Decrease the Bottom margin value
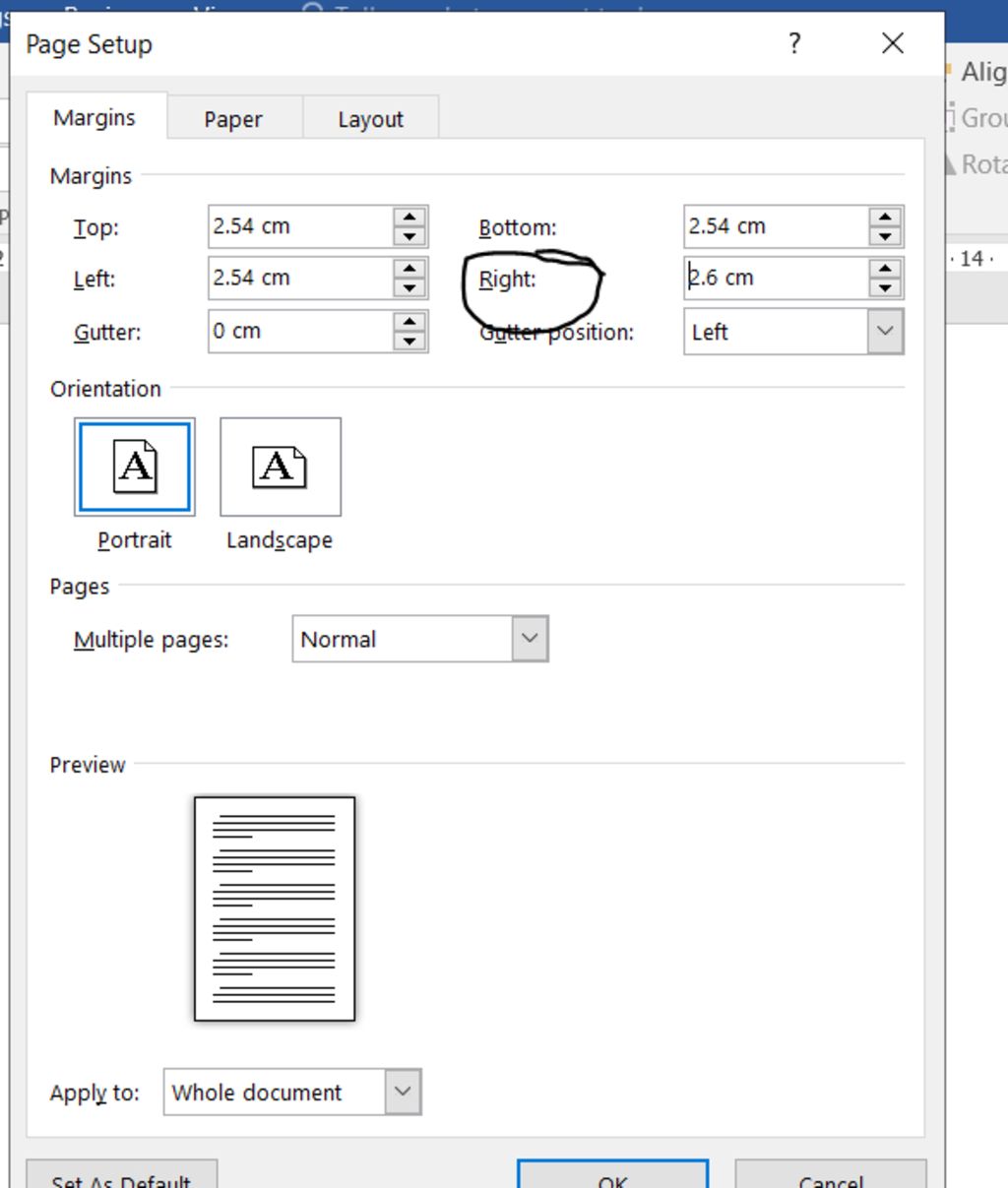 tap(886, 237)
